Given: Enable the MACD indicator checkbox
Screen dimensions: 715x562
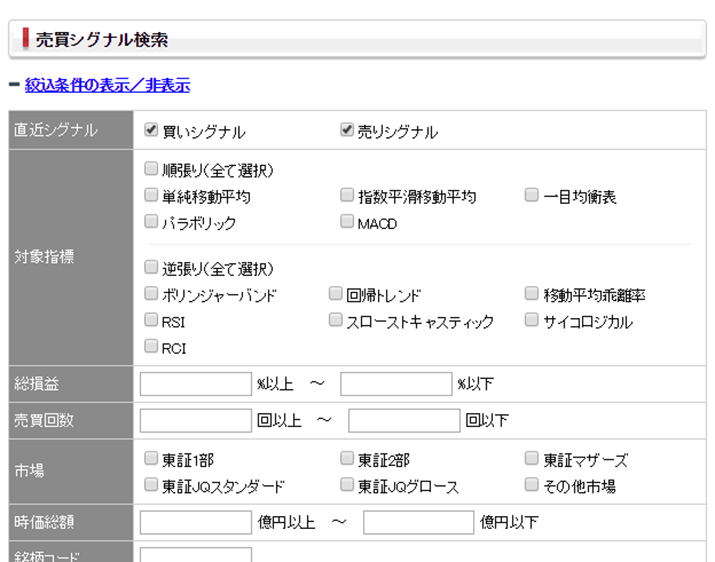Looking at the screenshot, I should click(347, 222).
